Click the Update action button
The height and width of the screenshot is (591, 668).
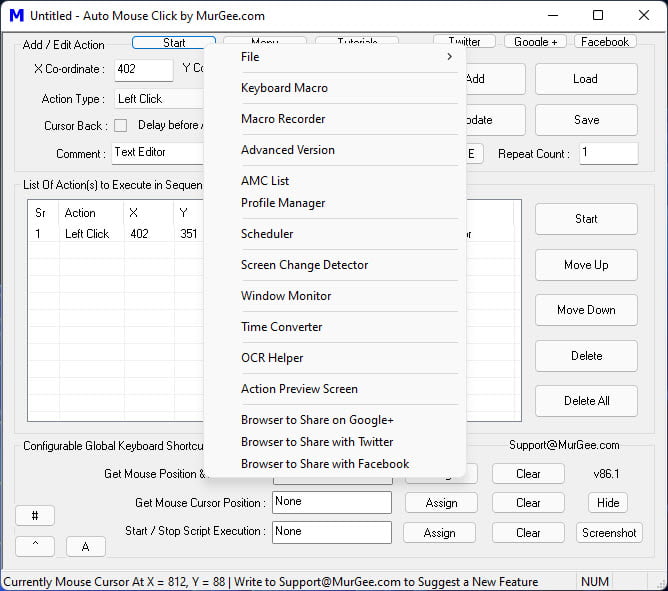[x=495, y=120]
